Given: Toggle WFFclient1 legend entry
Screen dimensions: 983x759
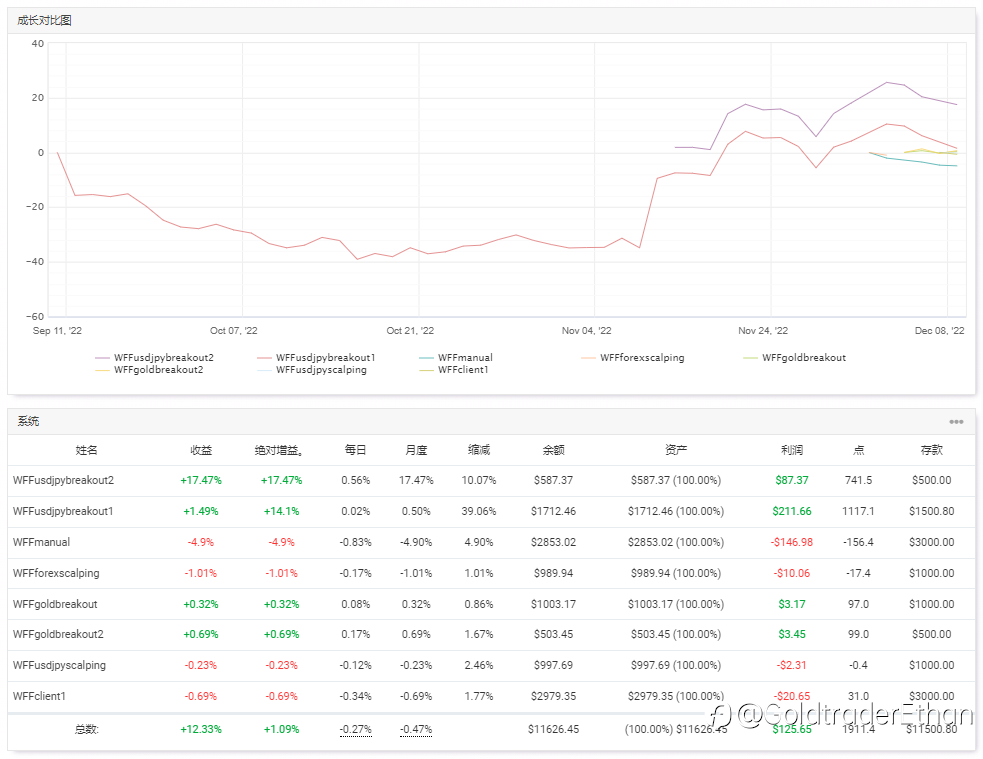Looking at the screenshot, I should [454, 370].
